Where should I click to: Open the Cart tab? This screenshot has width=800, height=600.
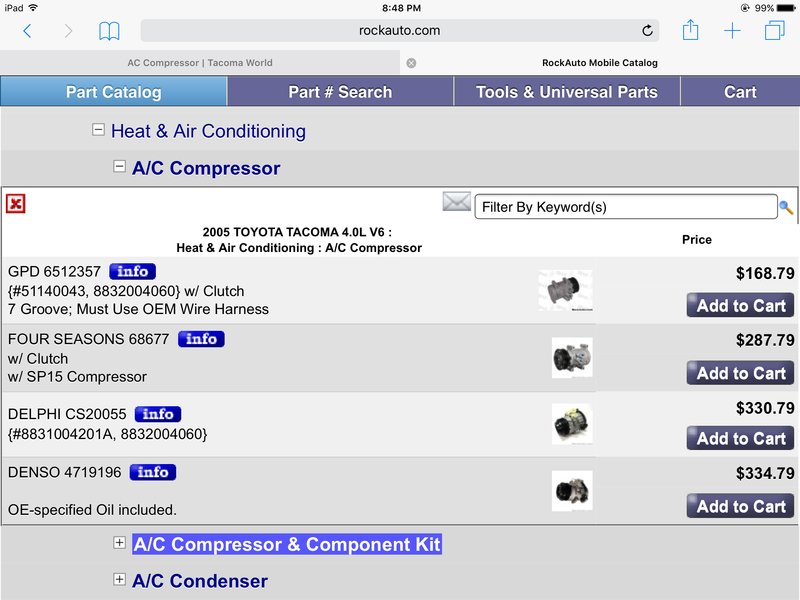click(x=740, y=91)
